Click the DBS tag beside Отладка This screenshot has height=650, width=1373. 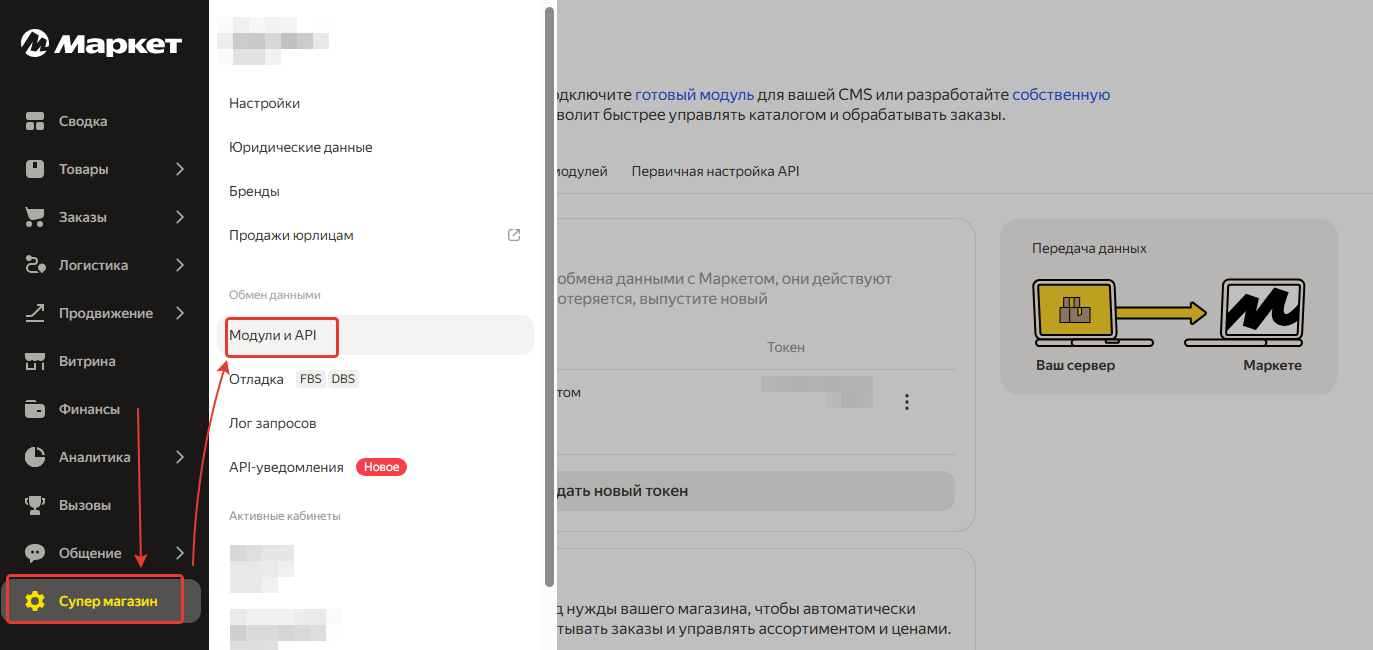[343, 379]
